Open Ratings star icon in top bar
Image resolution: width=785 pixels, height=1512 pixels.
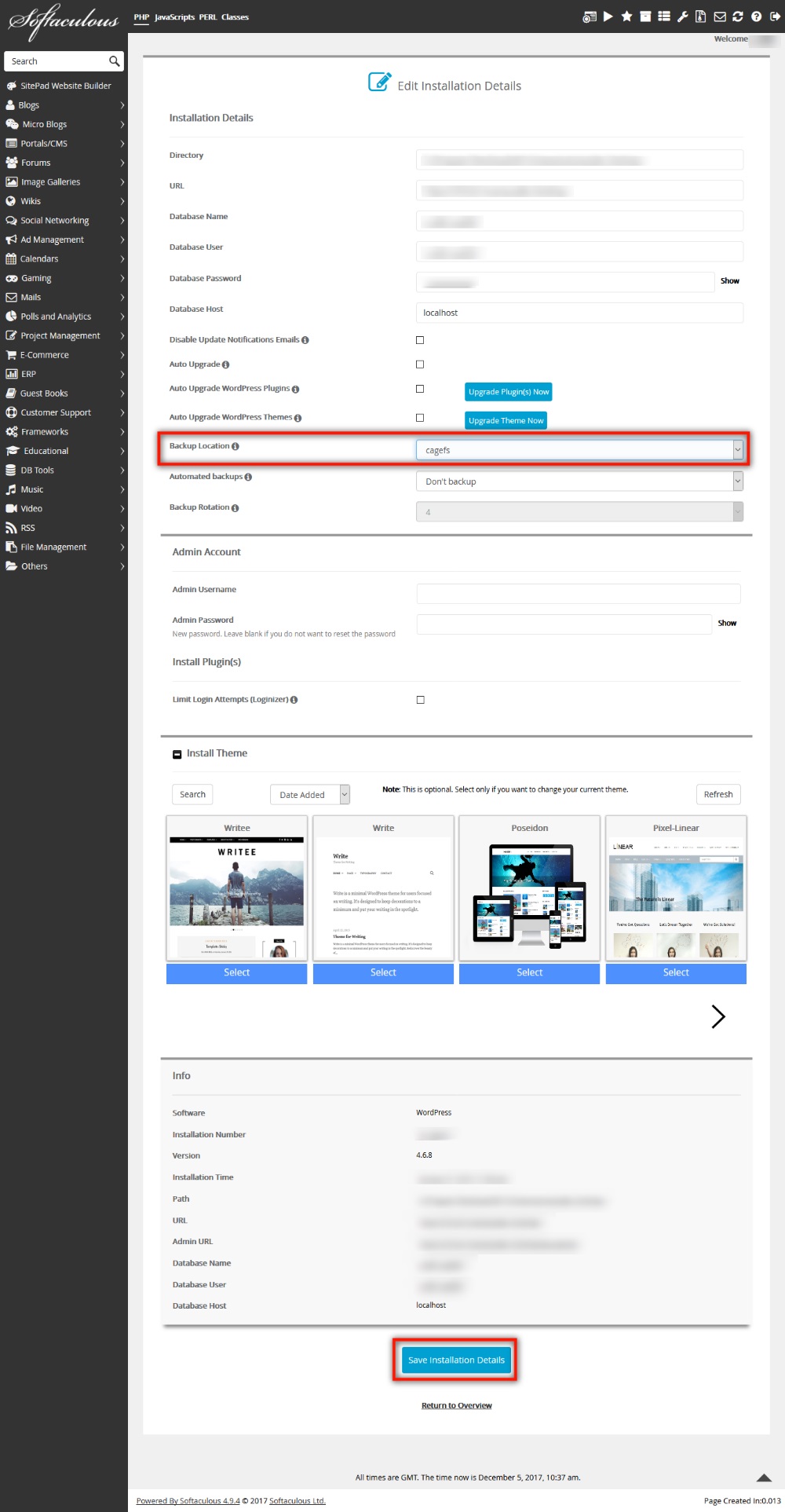[x=627, y=16]
